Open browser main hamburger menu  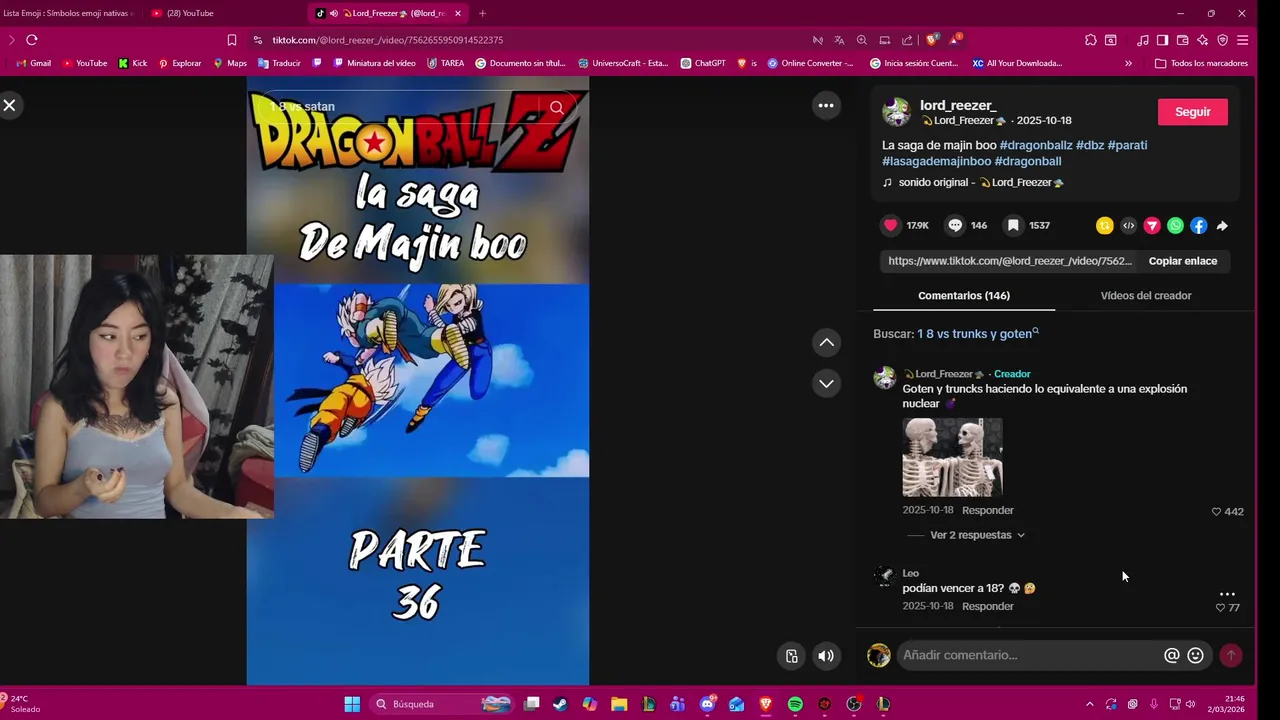point(1242,40)
